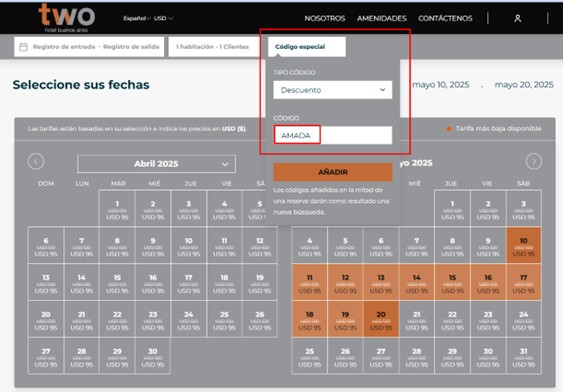
Task: Click the mayo 20, 2025 end date
Action: 524,85
